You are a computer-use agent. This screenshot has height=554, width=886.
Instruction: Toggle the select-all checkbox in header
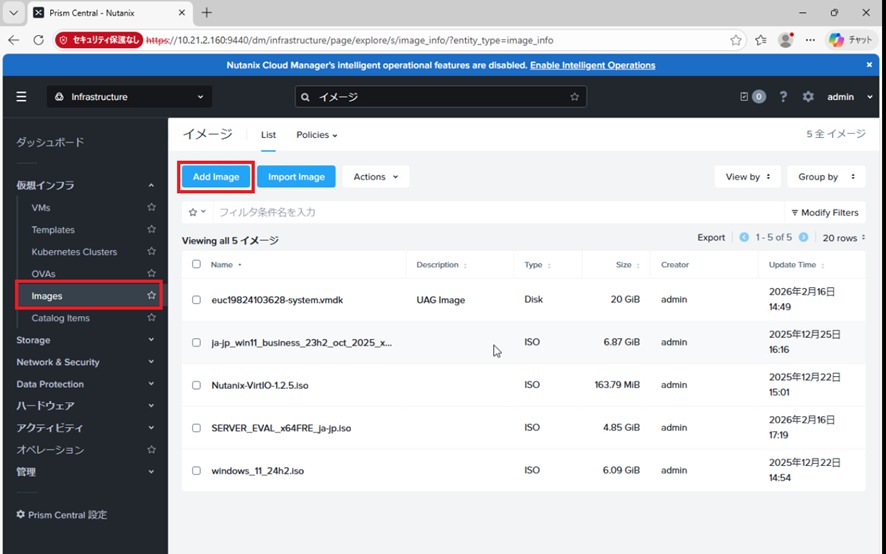pos(196,264)
